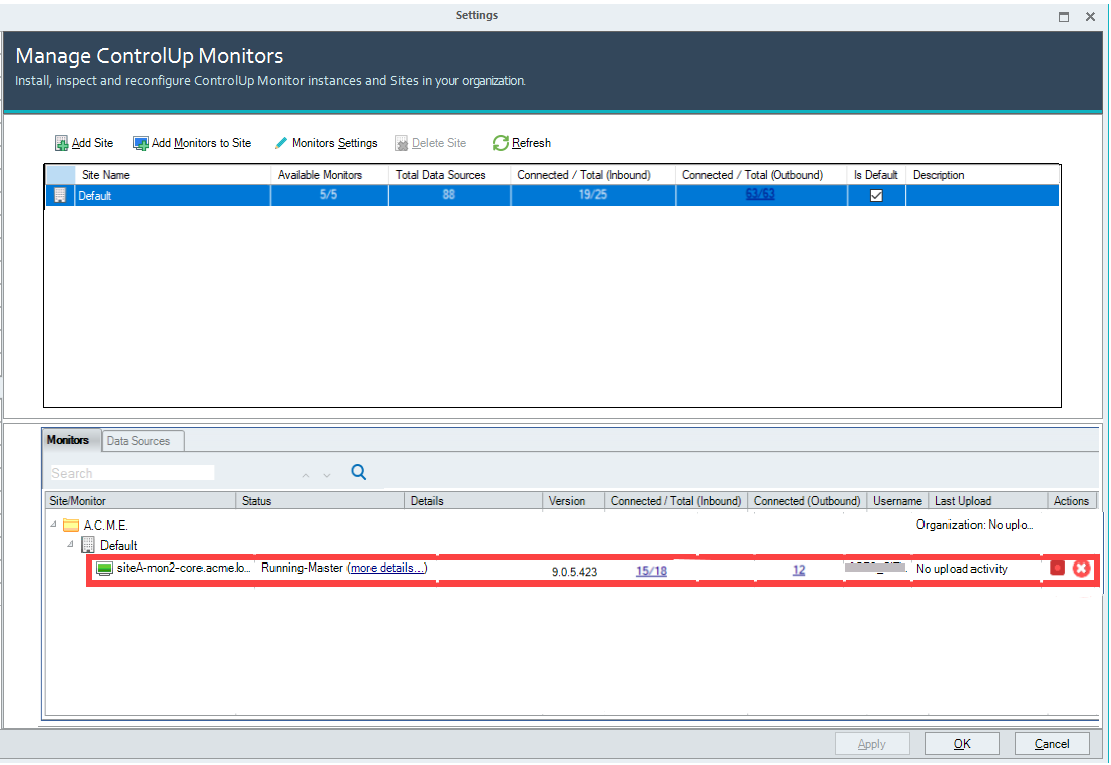Click the Default site building icon in tree
The height and width of the screenshot is (765, 1111).
coord(88,545)
